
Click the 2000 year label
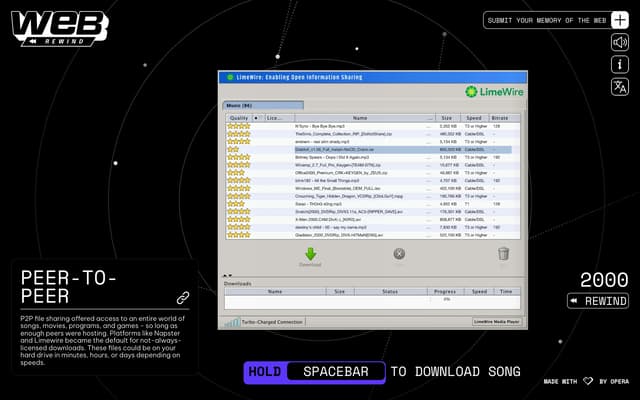604,280
